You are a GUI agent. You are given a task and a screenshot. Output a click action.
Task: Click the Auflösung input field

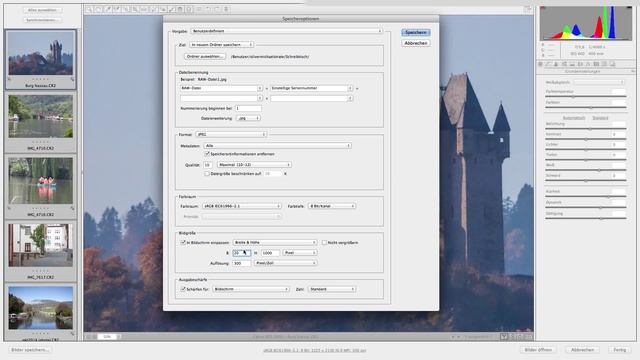pos(241,263)
